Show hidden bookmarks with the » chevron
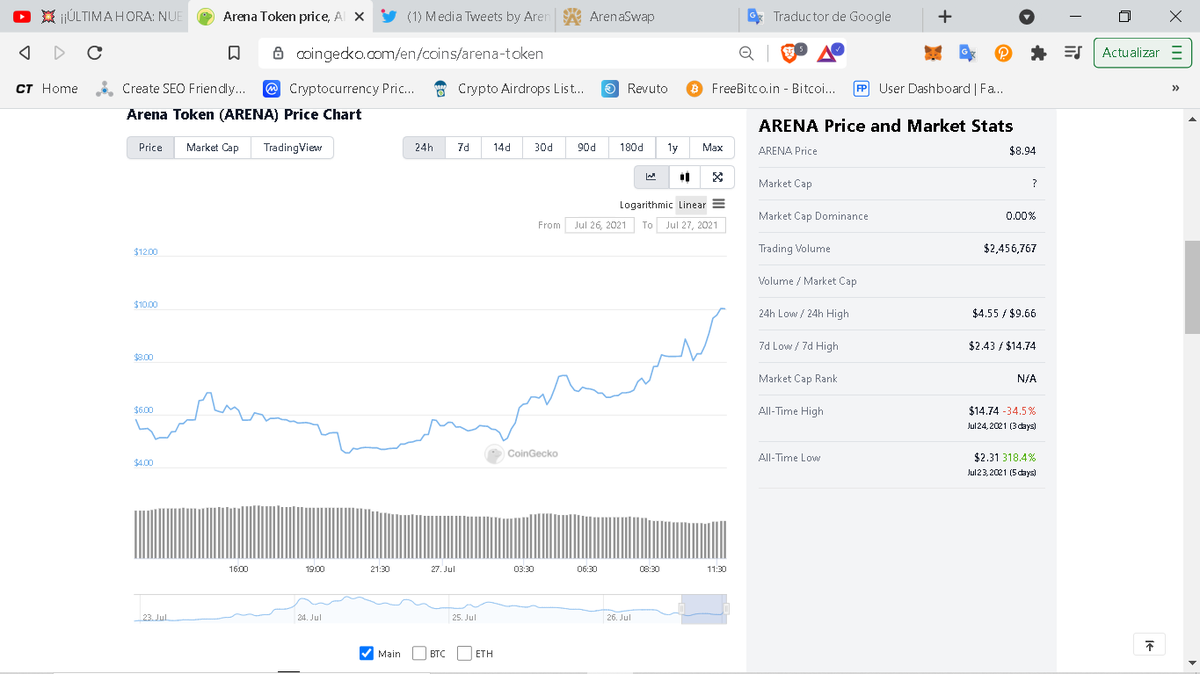1200x674 pixels. [1174, 89]
